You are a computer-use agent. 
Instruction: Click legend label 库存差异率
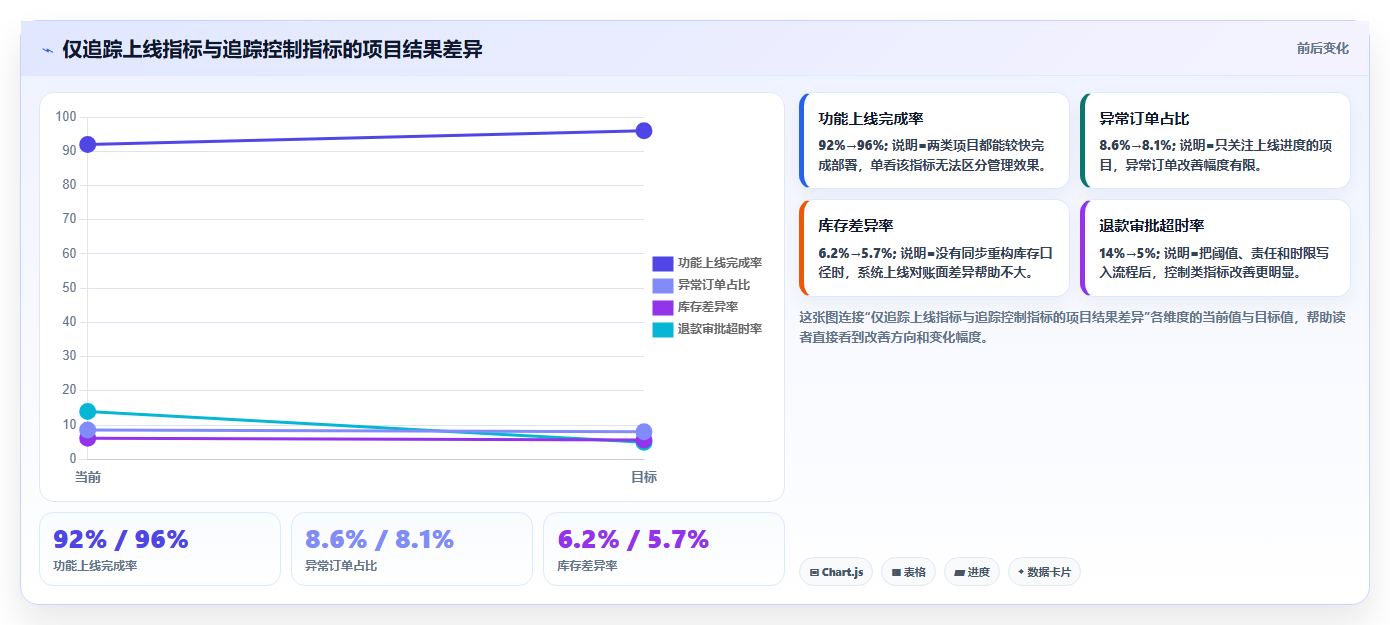[708, 307]
